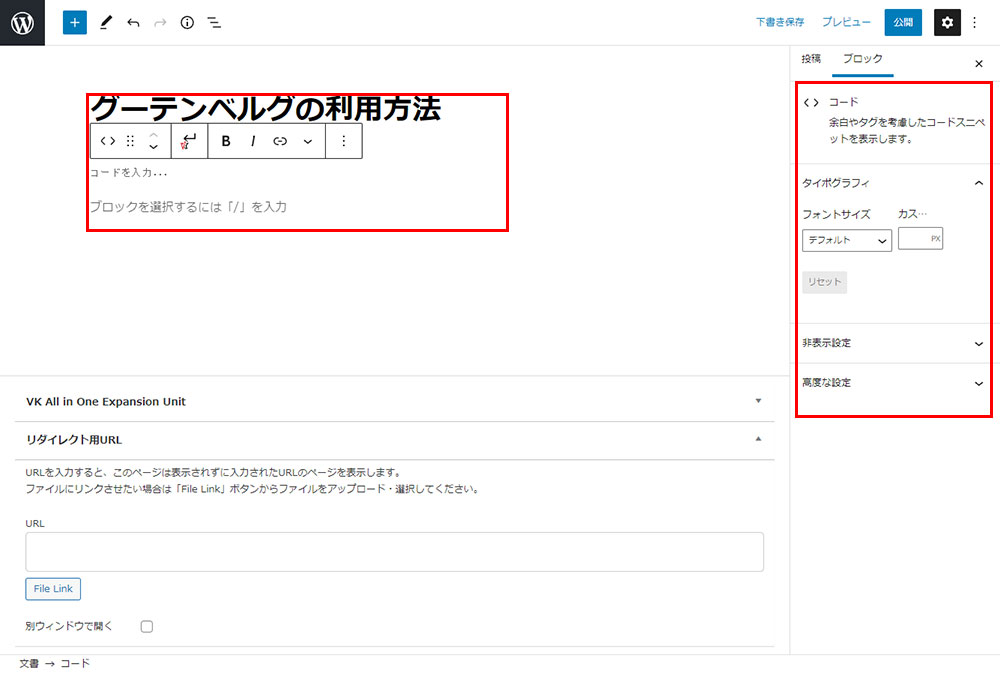Image resolution: width=1000 pixels, height=673 pixels.
Task: Select the pencil Tools icon
Action: point(106,22)
